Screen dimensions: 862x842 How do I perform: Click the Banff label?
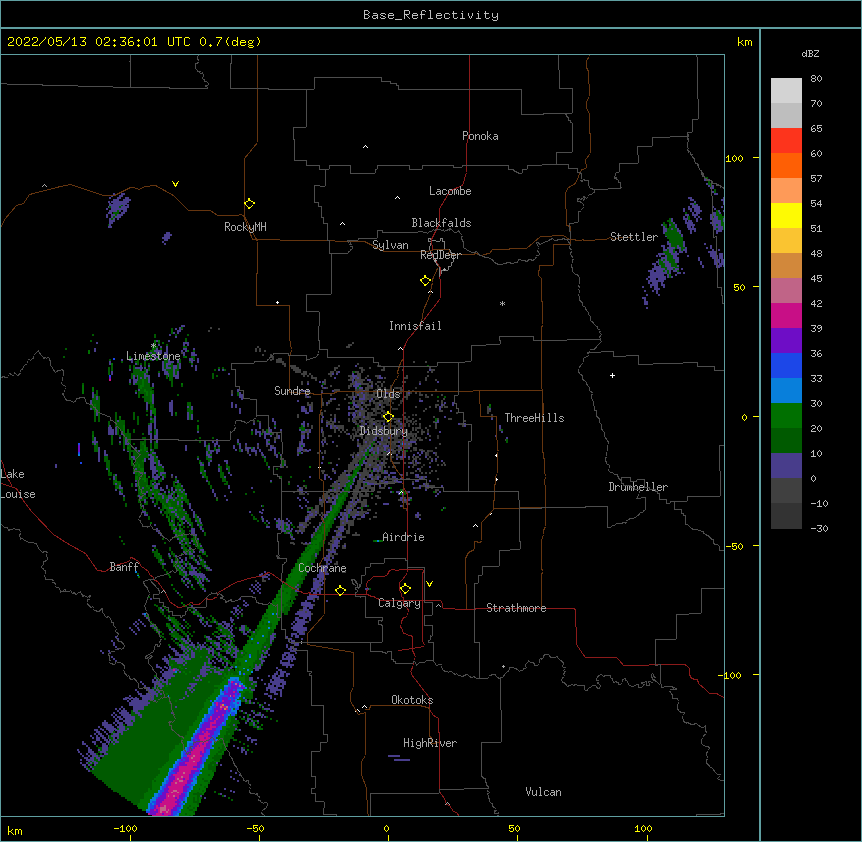[x=124, y=567]
